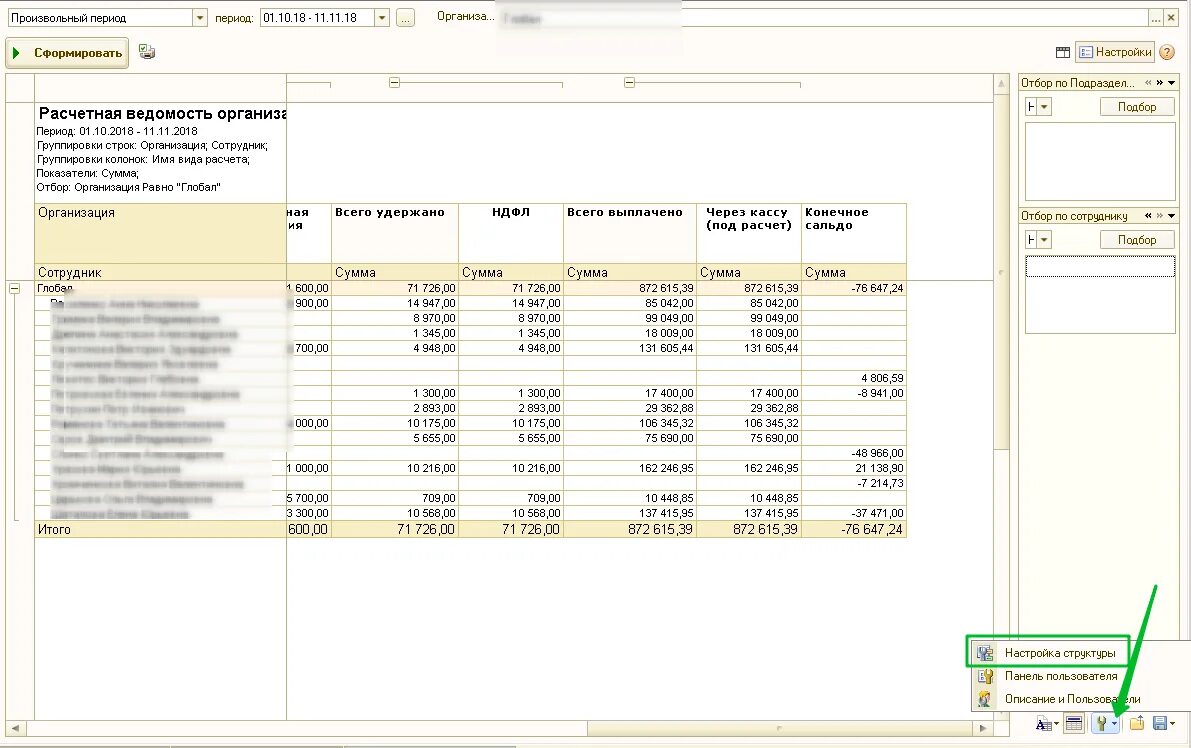Click cell -37 471,00 in Конечное сальдо
Screen dimensions: 1191x748
point(854,513)
